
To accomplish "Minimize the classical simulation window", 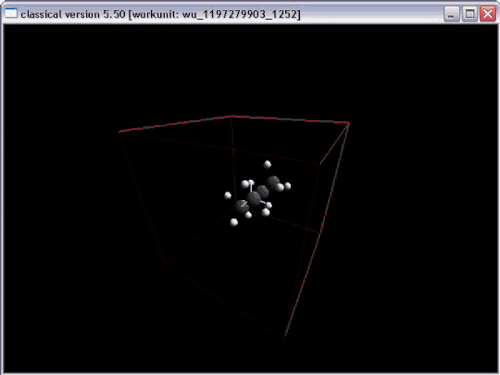I will (x=451, y=14).
